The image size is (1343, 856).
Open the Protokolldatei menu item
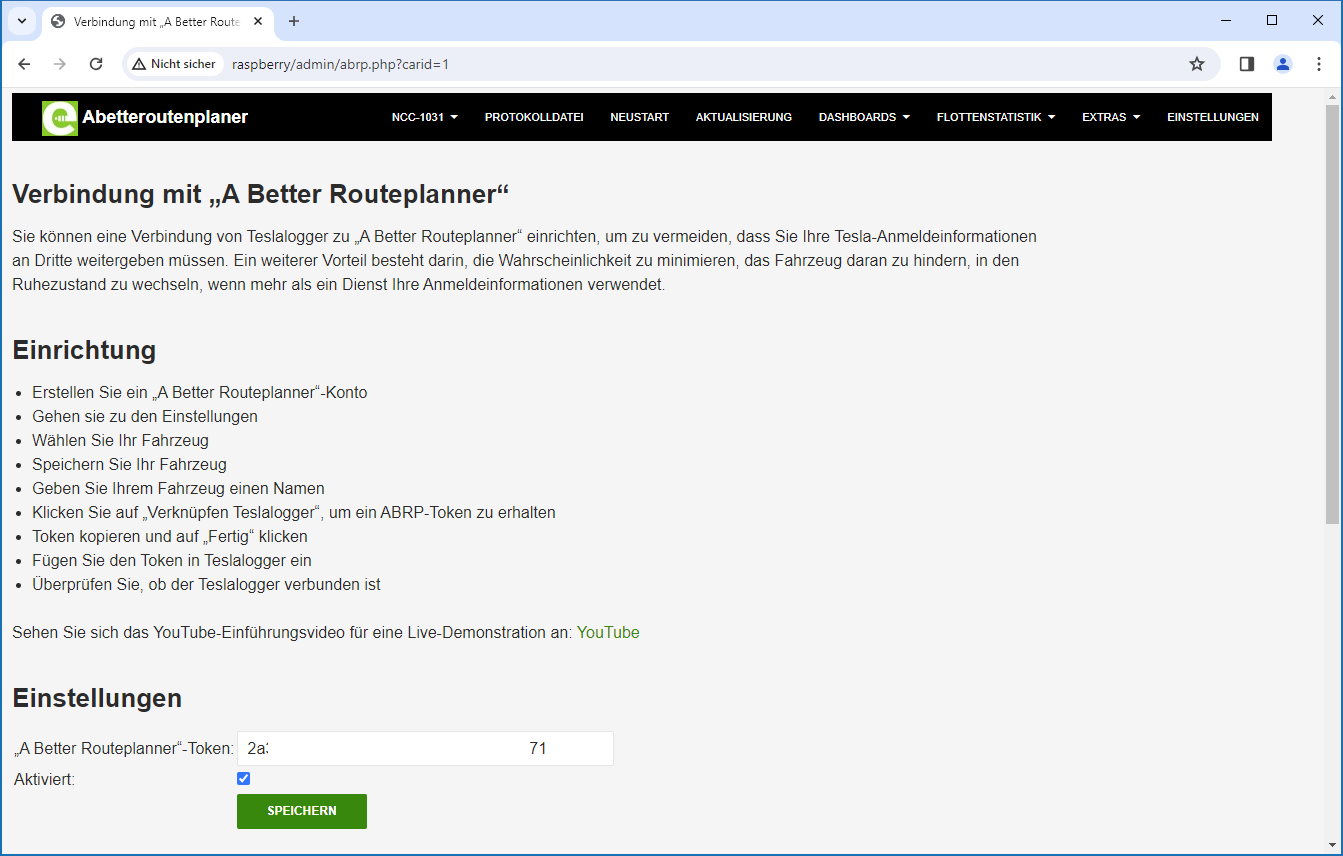click(x=534, y=117)
